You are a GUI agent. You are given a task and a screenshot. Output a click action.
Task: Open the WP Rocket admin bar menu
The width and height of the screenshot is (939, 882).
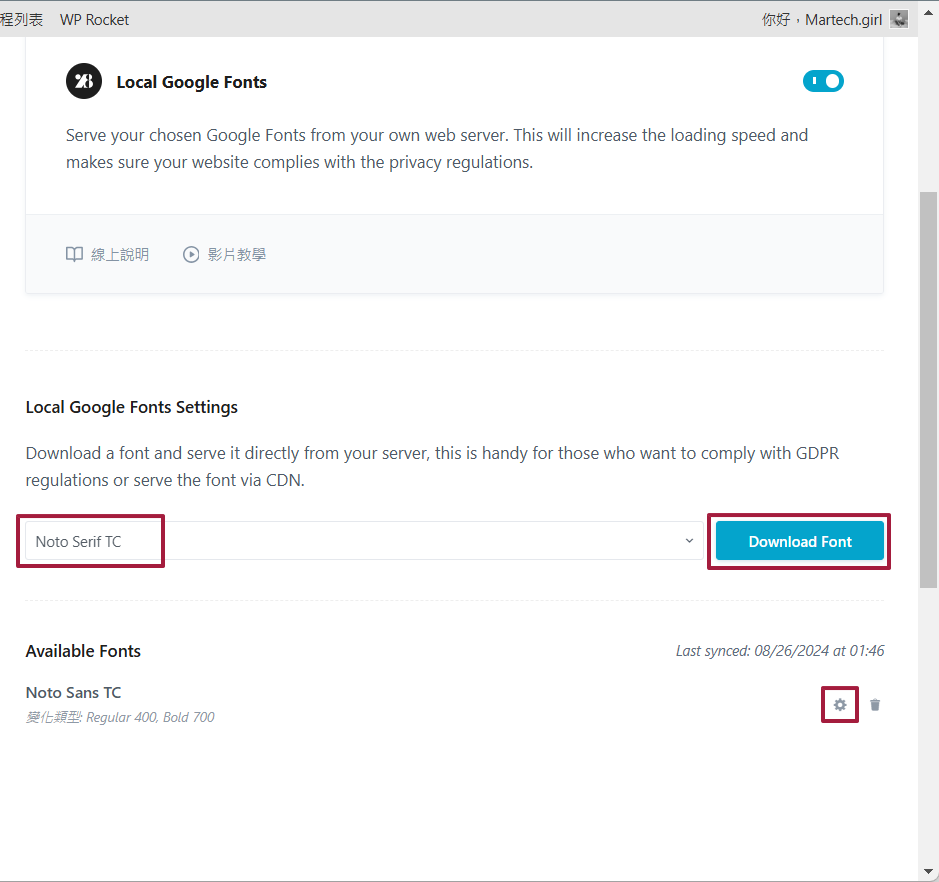coord(94,19)
